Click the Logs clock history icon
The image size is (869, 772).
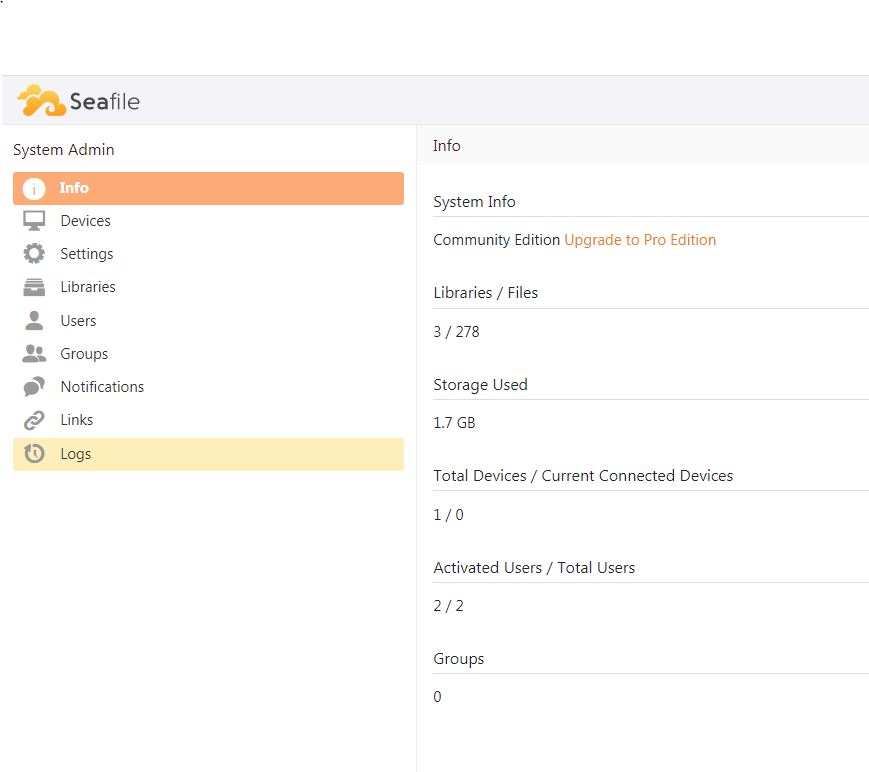[x=34, y=454]
